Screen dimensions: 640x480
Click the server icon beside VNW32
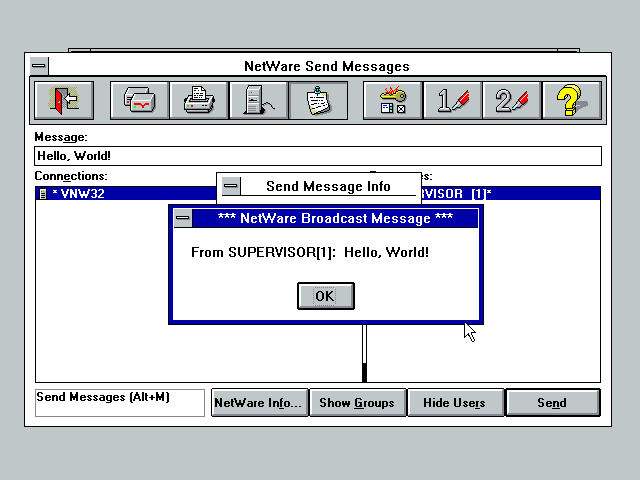point(42,194)
